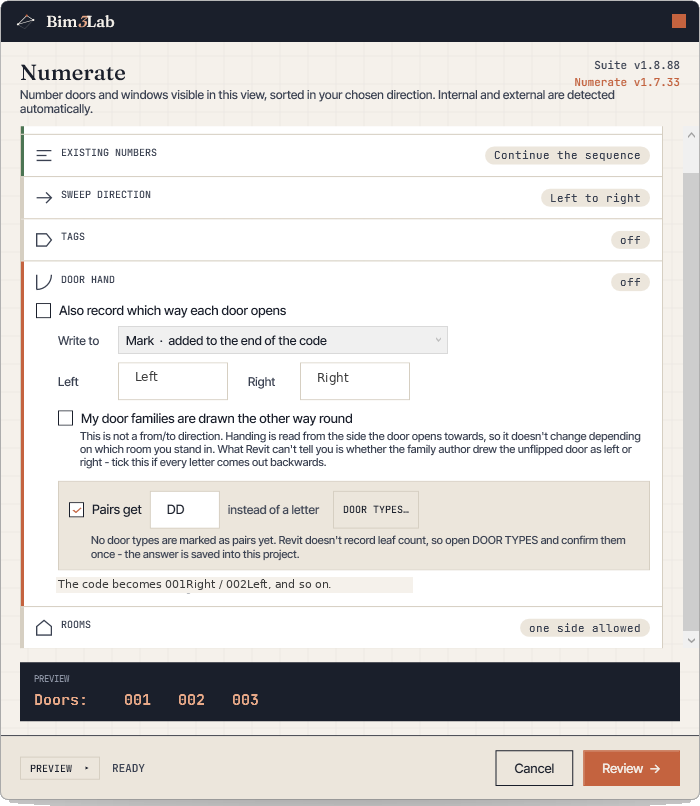Viewport: 700px width, 806px height.
Task: Click the 'one side allowed' pill
Action: (584, 628)
